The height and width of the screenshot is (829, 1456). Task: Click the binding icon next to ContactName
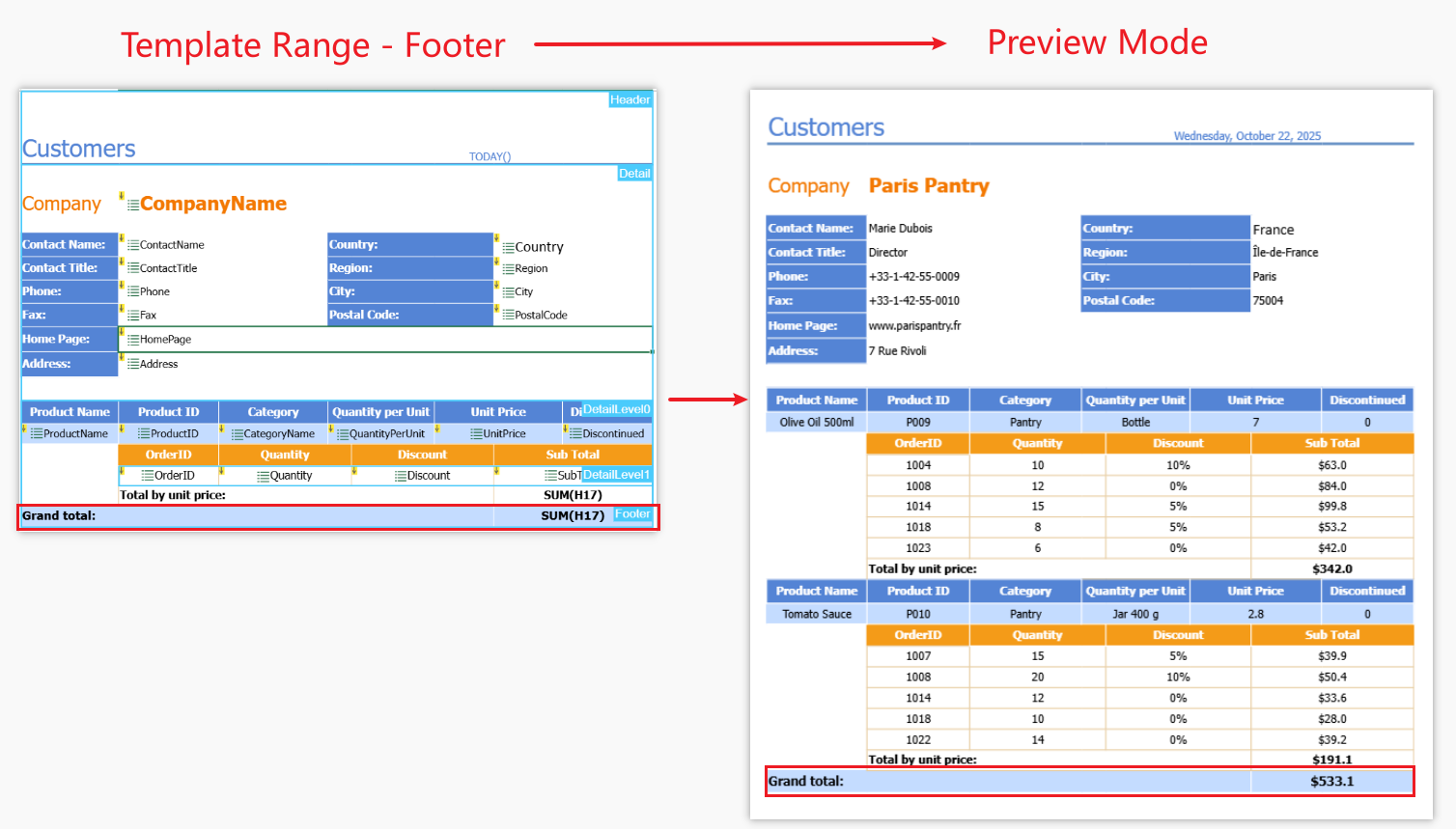click(133, 245)
